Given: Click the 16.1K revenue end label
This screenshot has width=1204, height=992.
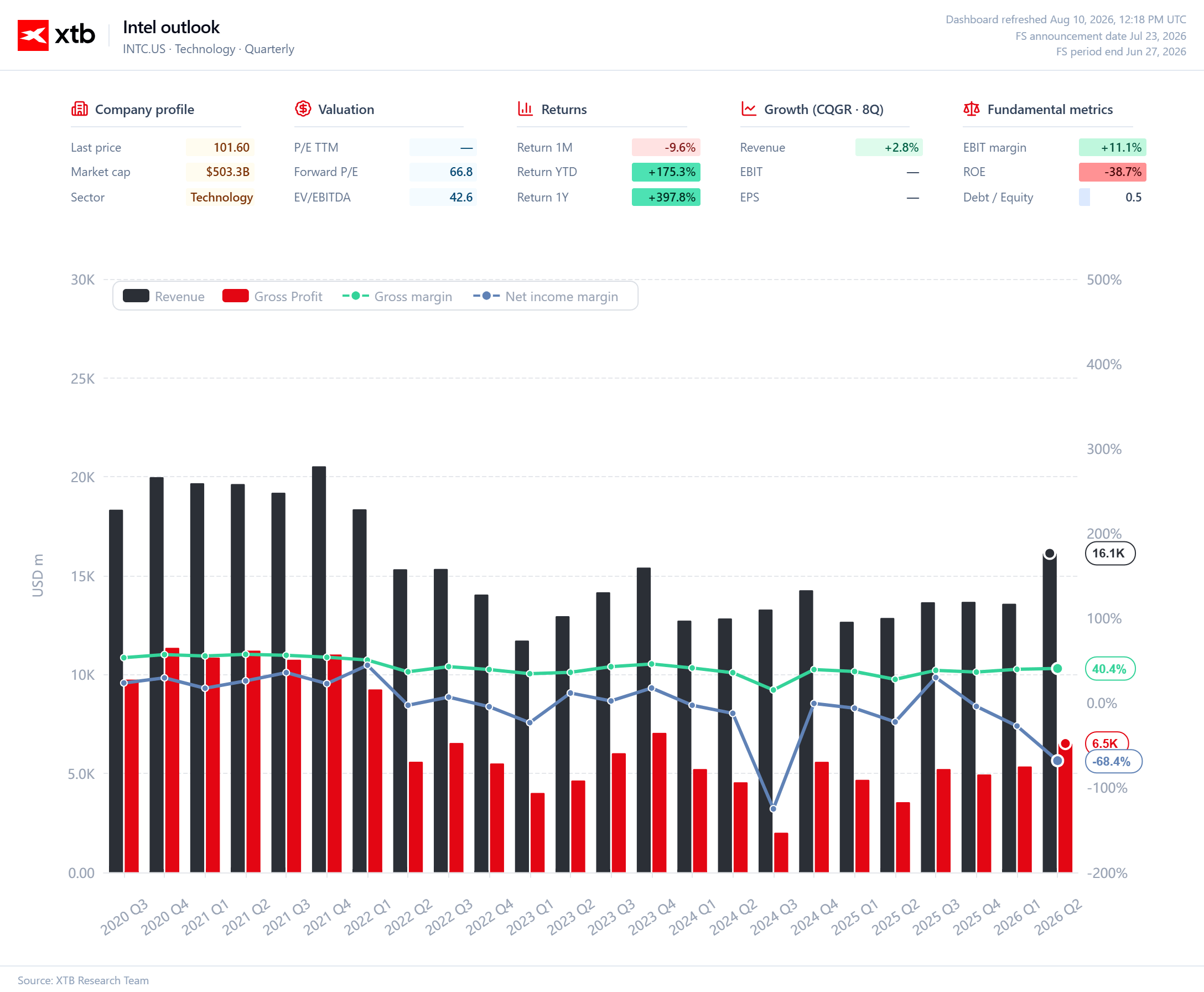Looking at the screenshot, I should (1110, 553).
